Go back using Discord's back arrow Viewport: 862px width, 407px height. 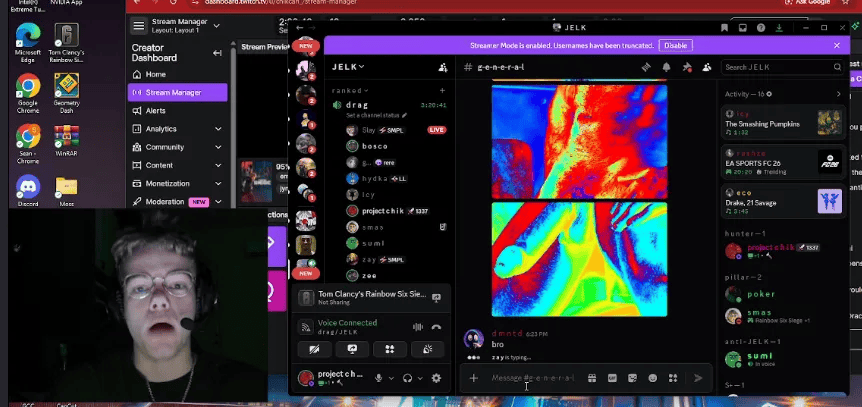[x=300, y=28]
